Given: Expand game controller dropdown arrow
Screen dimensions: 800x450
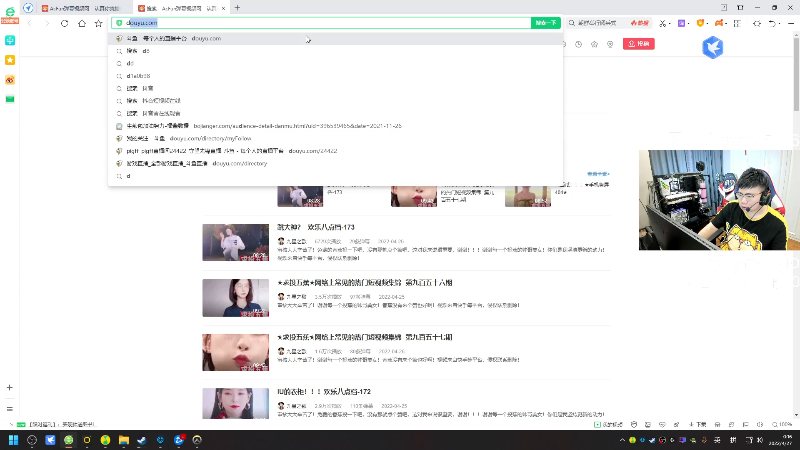Looking at the screenshot, I should pyautogui.click(x=726, y=23).
